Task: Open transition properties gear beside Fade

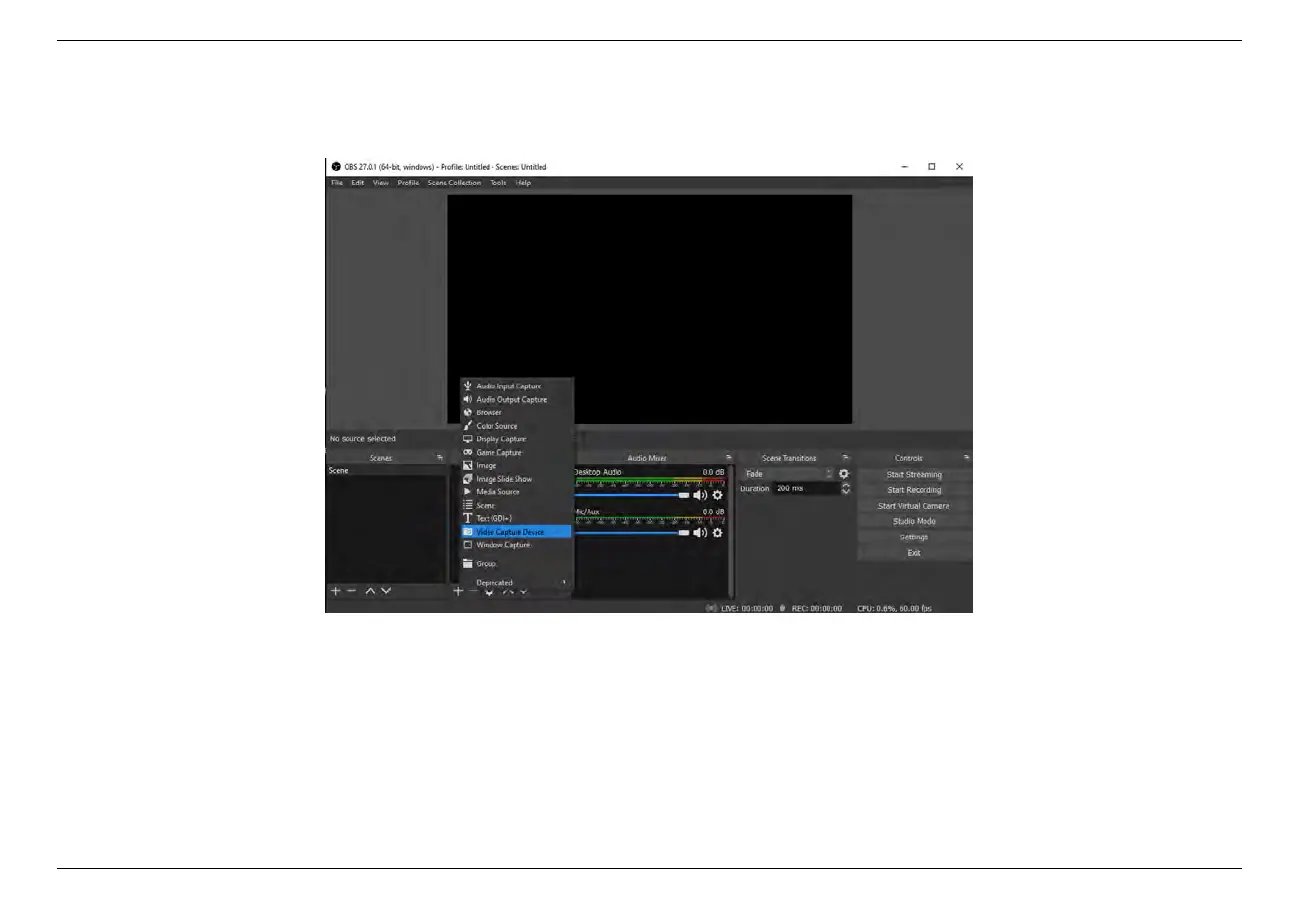Action: tap(844, 474)
